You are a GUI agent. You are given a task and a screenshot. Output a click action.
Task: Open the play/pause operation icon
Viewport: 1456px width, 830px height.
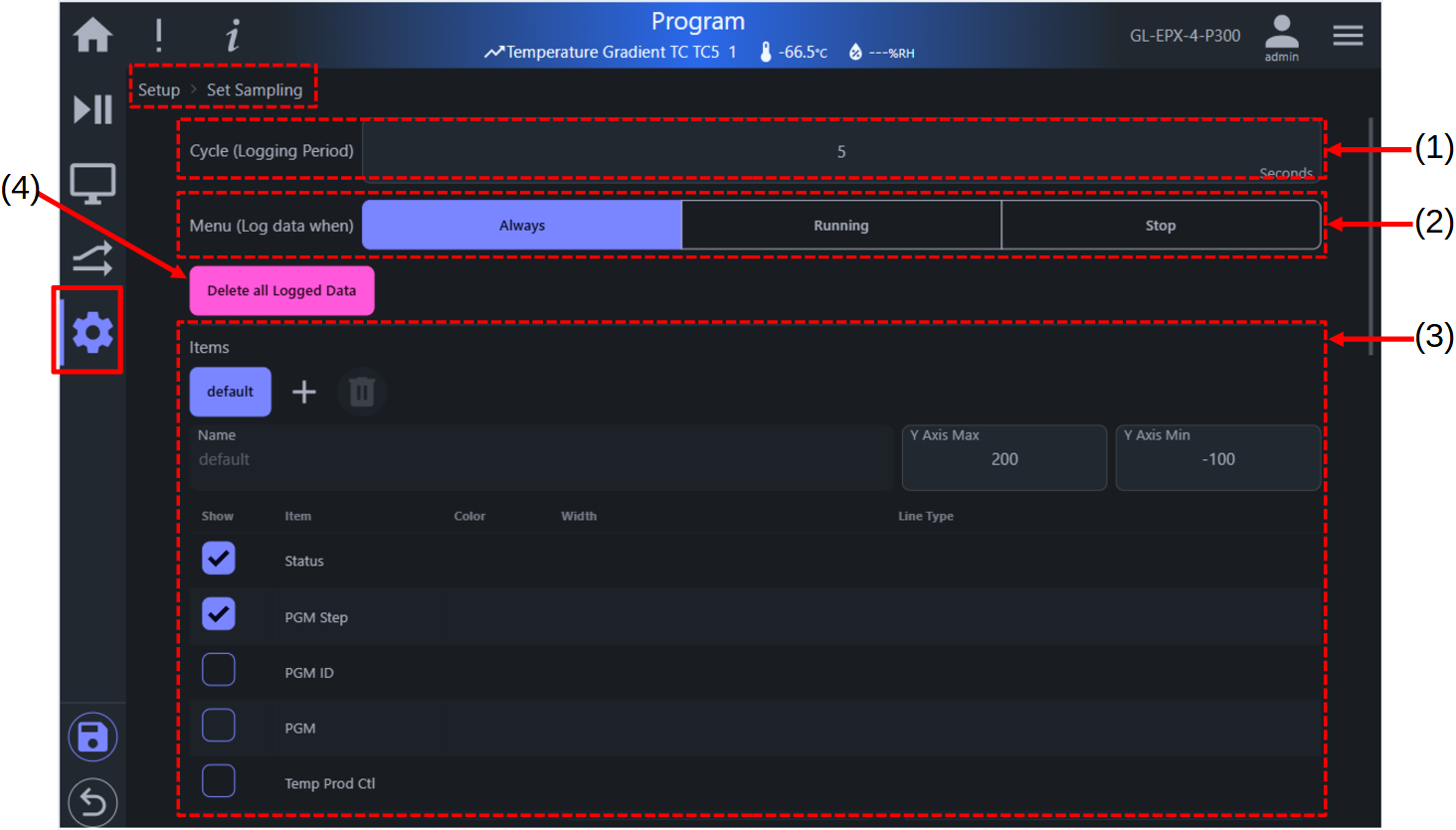(92, 109)
